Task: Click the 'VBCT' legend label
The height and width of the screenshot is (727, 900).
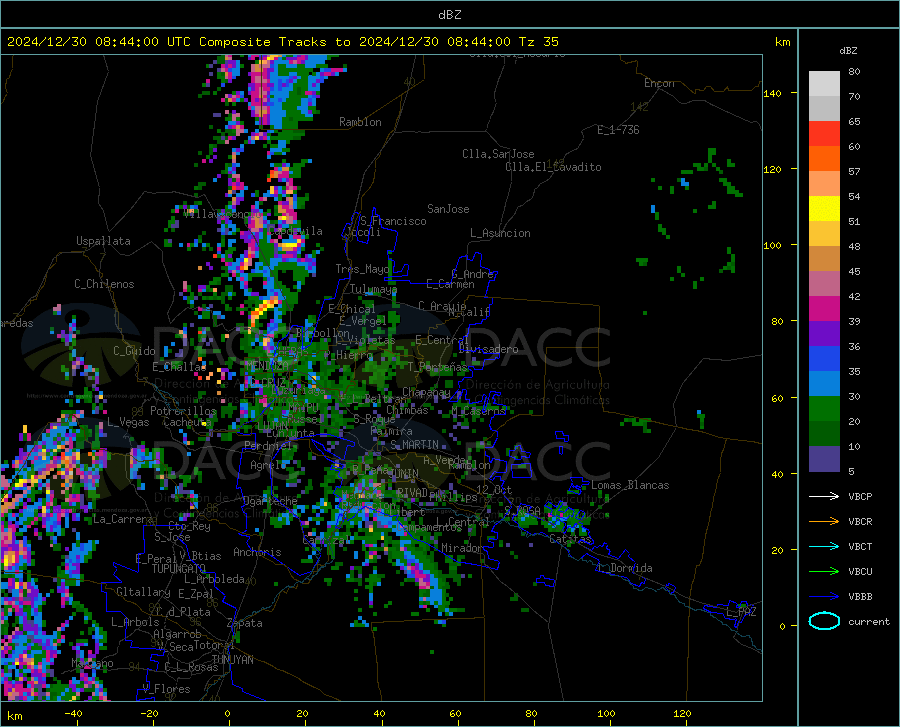Action: (x=860, y=546)
